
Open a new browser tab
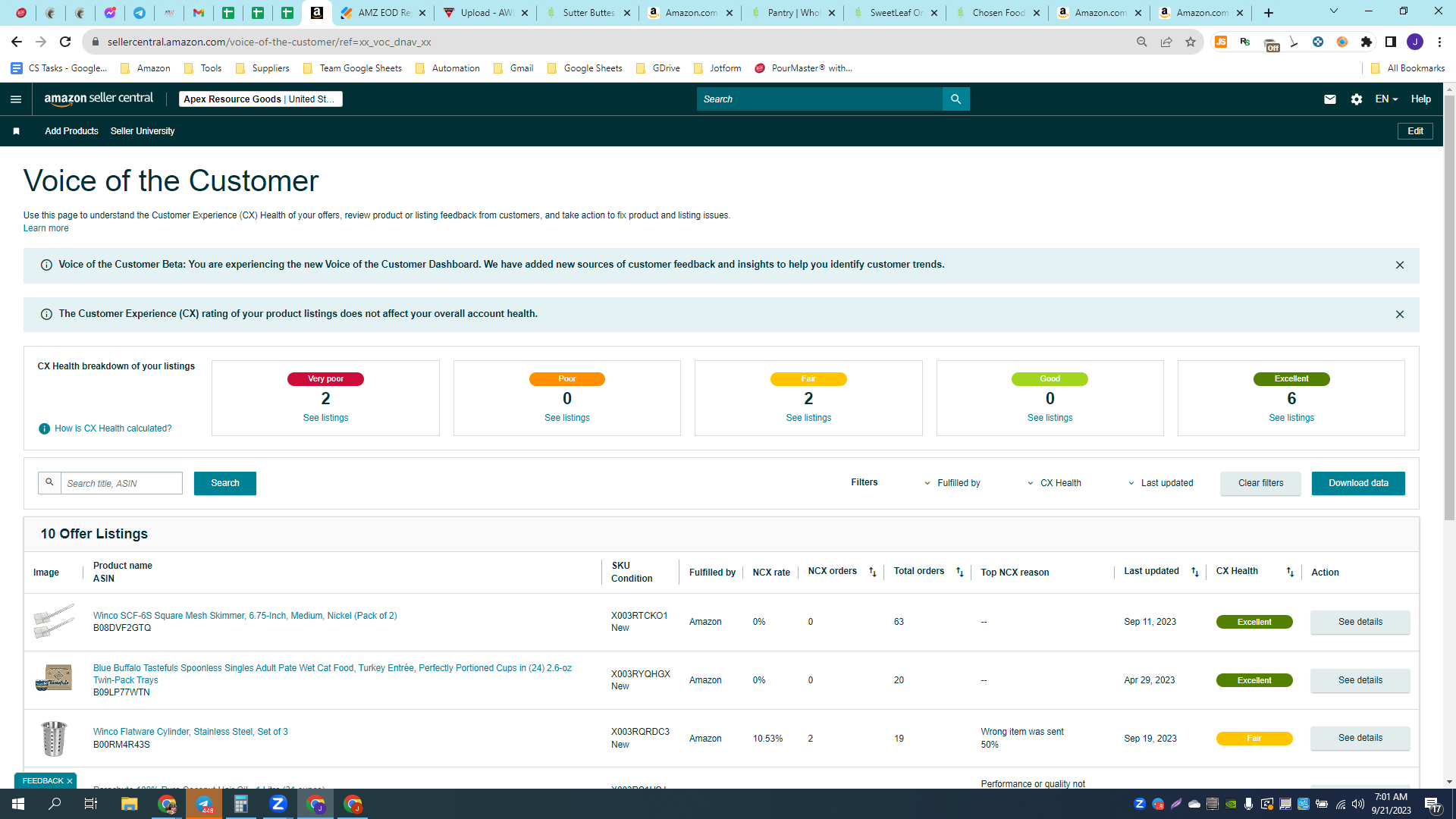coord(1269,13)
